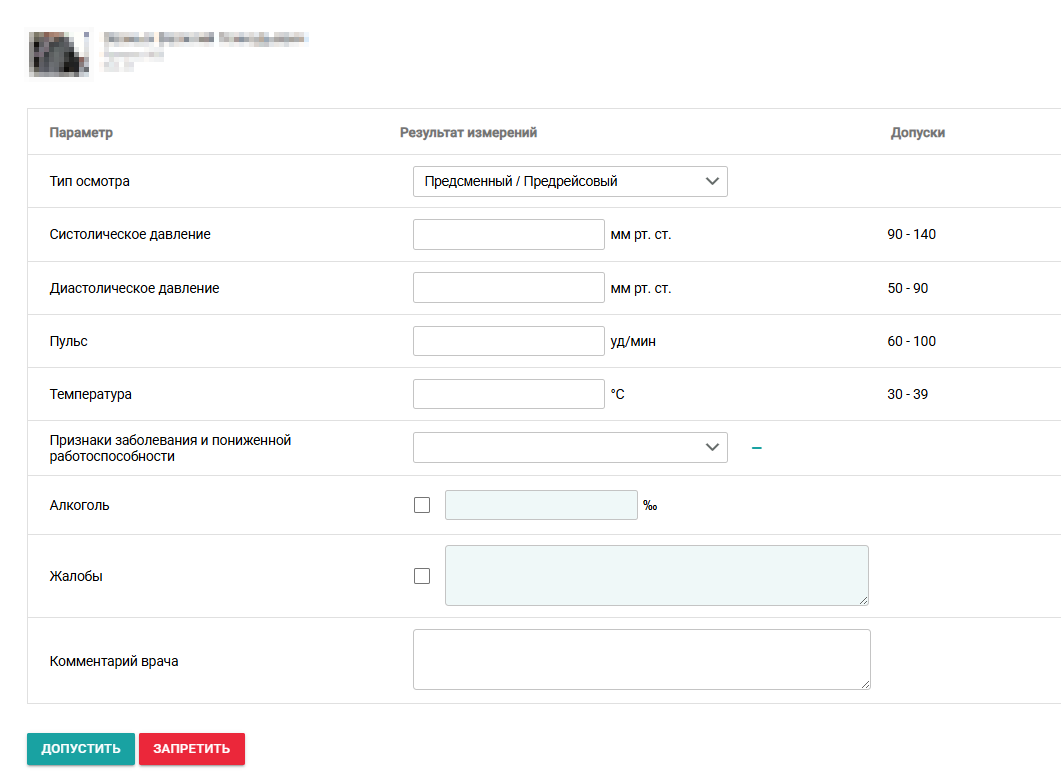Click the ЗАПРЕТИТЬ button
This screenshot has width=1061, height=779.
coord(191,749)
